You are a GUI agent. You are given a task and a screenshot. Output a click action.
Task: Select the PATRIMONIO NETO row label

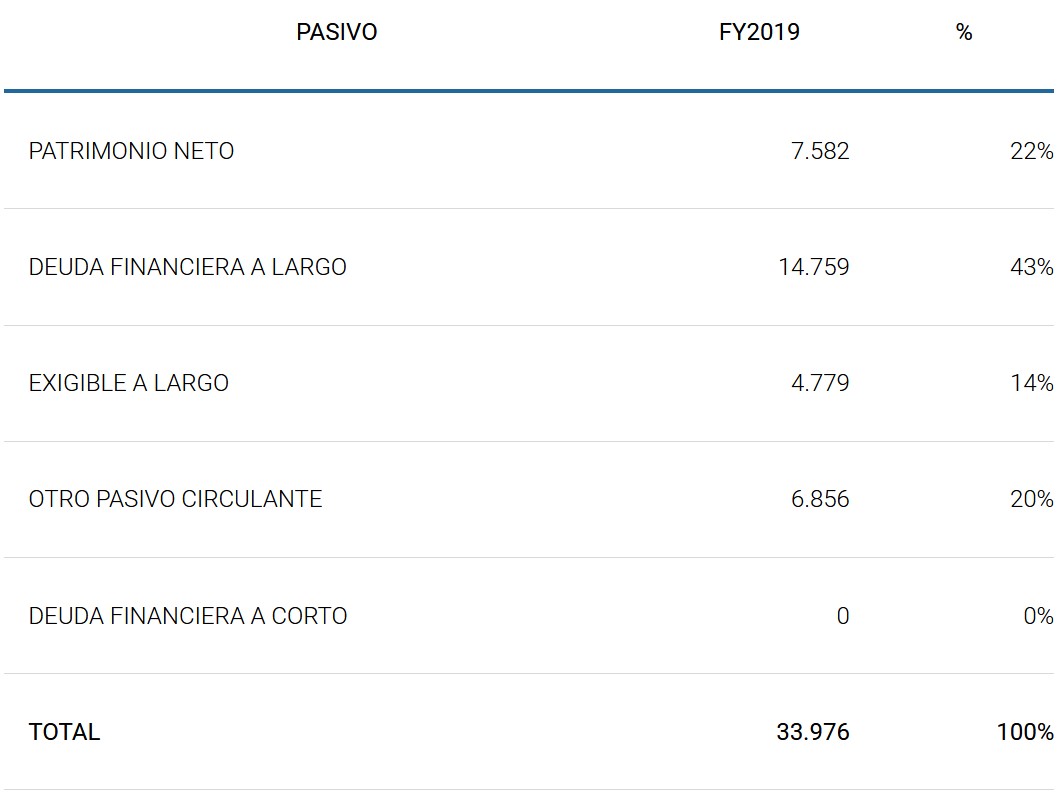131,151
